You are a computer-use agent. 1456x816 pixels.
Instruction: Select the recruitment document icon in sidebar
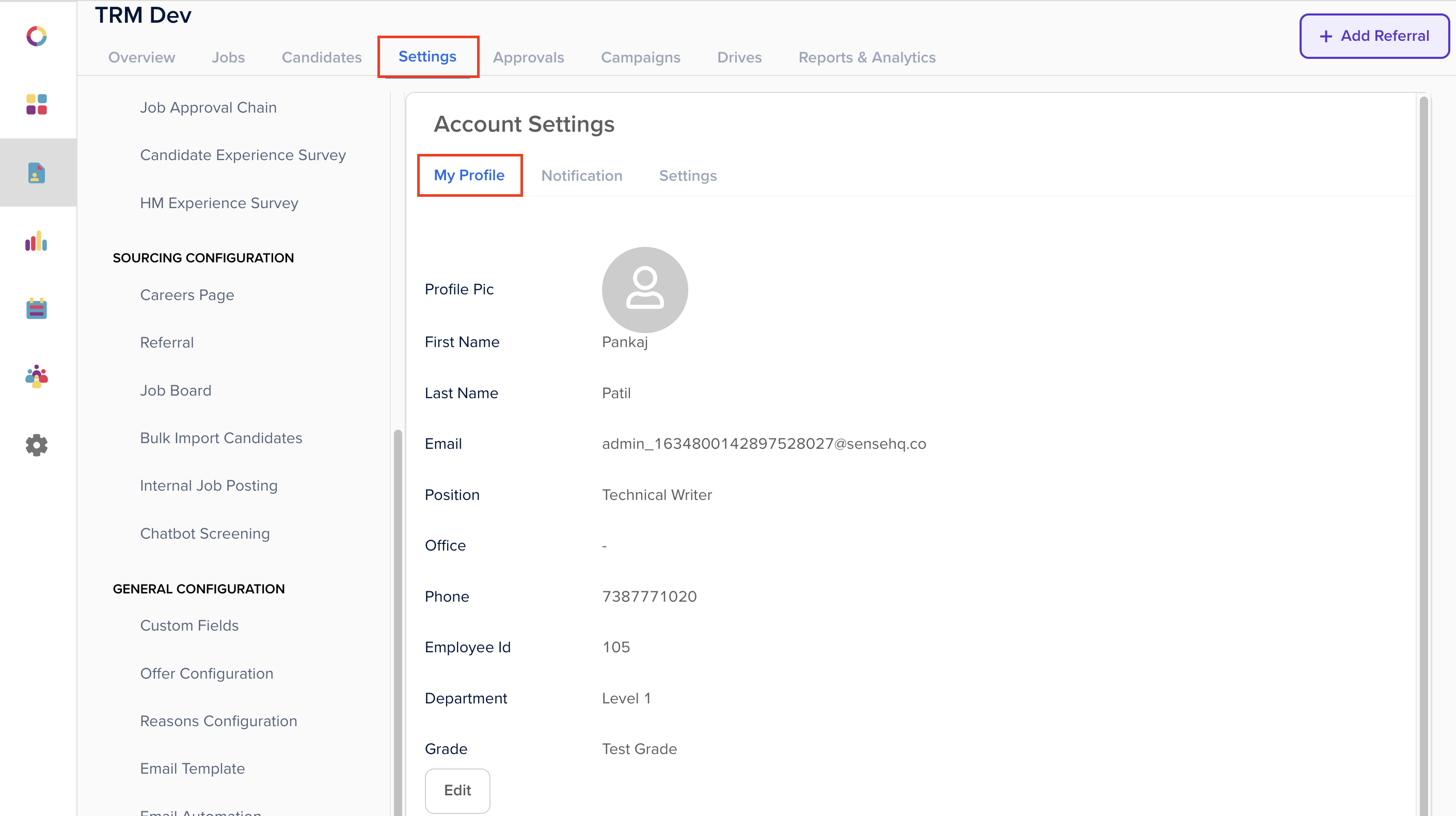tap(37, 172)
